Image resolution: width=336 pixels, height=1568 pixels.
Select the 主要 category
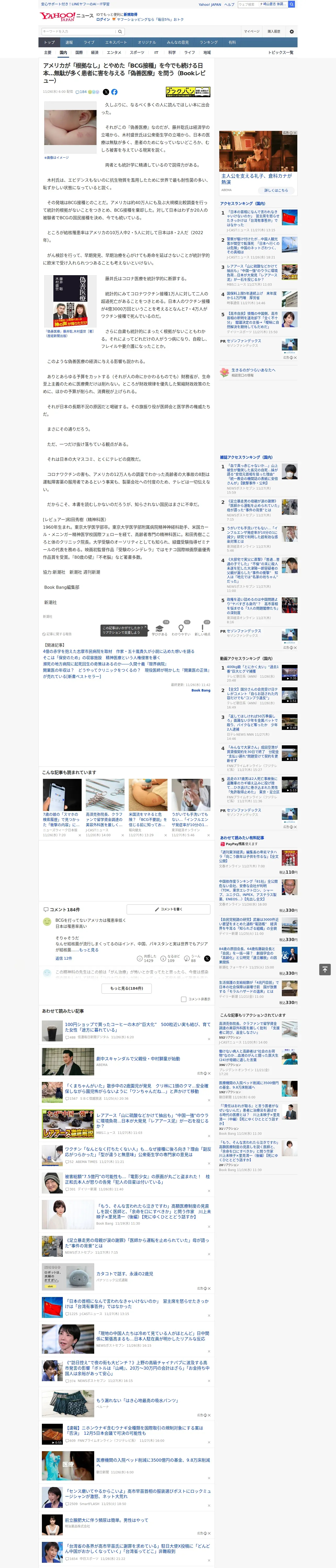(48, 52)
